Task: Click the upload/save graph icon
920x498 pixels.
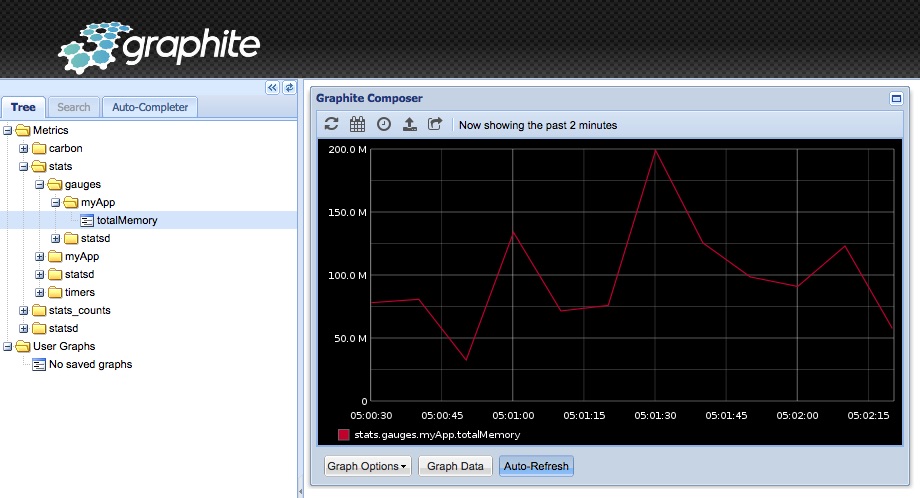Action: point(410,124)
